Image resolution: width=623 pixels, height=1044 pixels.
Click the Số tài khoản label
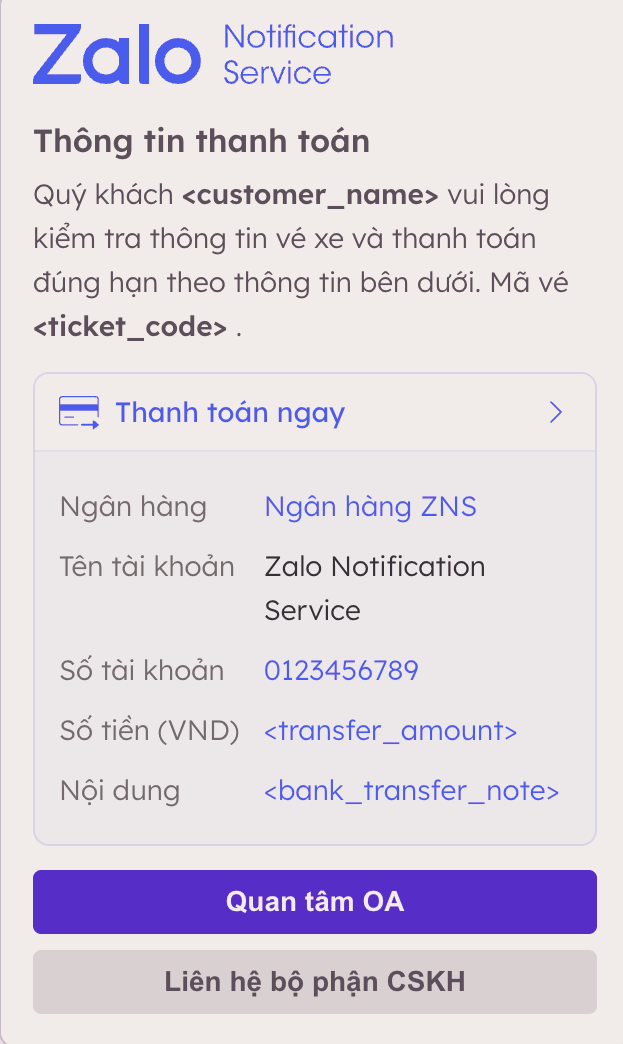pyautogui.click(x=142, y=670)
